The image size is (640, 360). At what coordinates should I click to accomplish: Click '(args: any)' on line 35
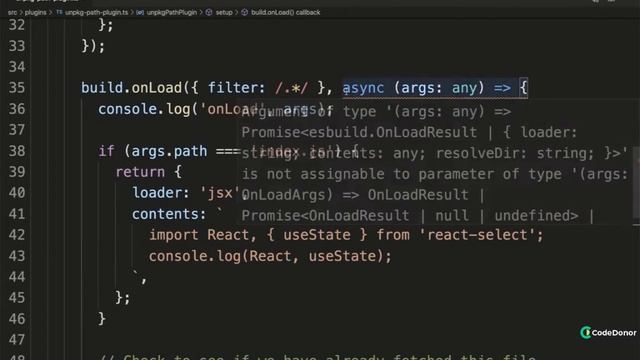tap(439, 88)
